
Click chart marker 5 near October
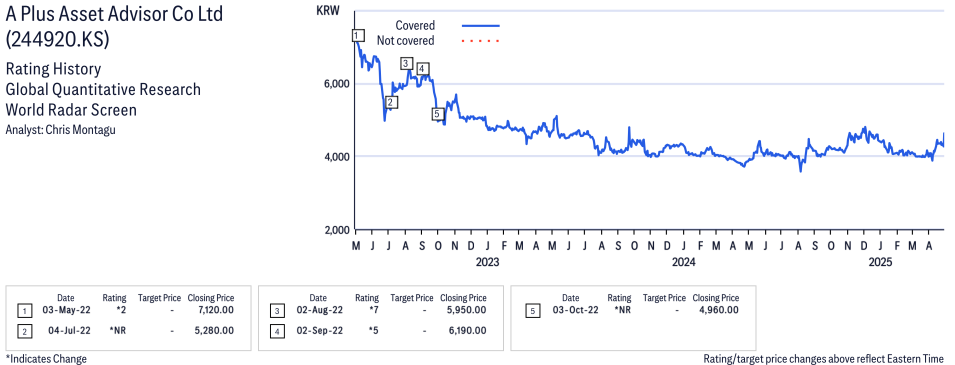point(437,113)
